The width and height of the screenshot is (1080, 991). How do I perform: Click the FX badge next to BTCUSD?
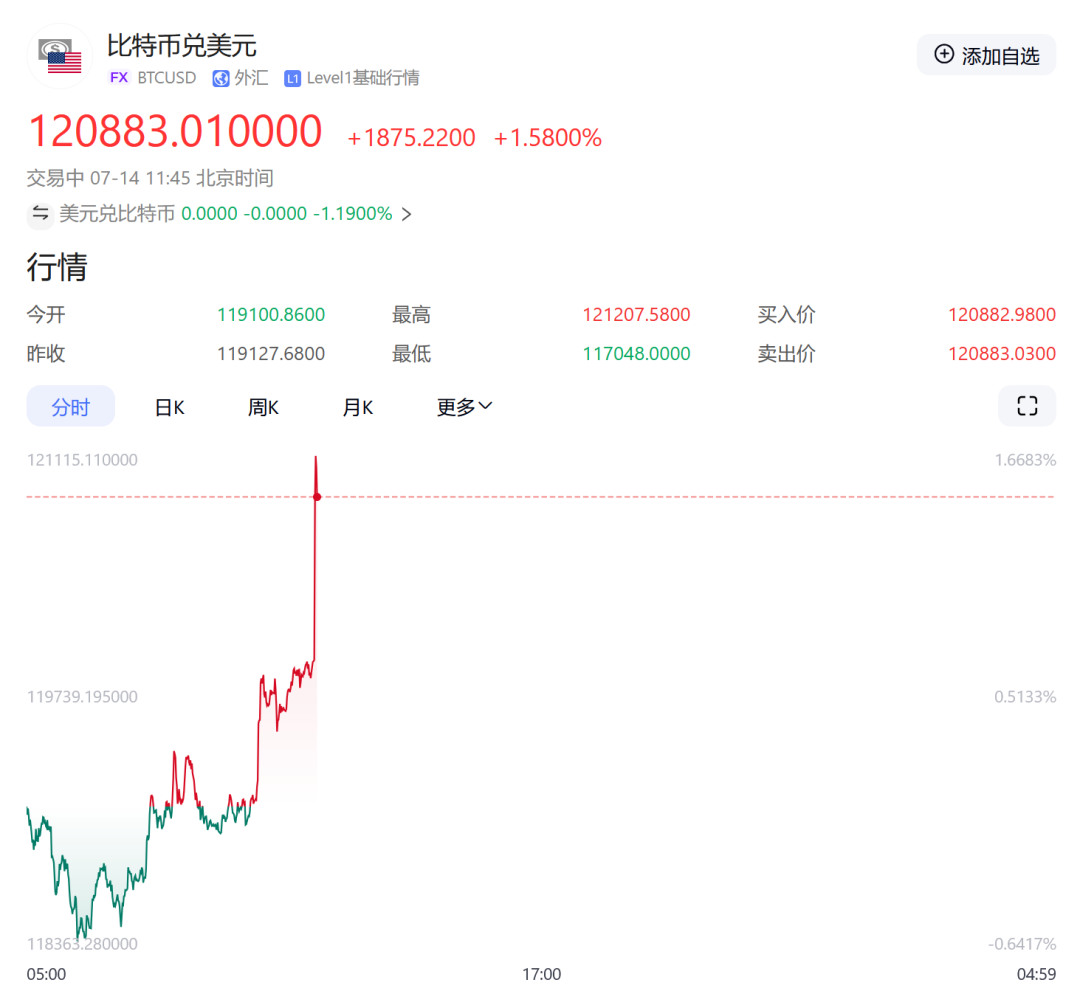coord(118,78)
